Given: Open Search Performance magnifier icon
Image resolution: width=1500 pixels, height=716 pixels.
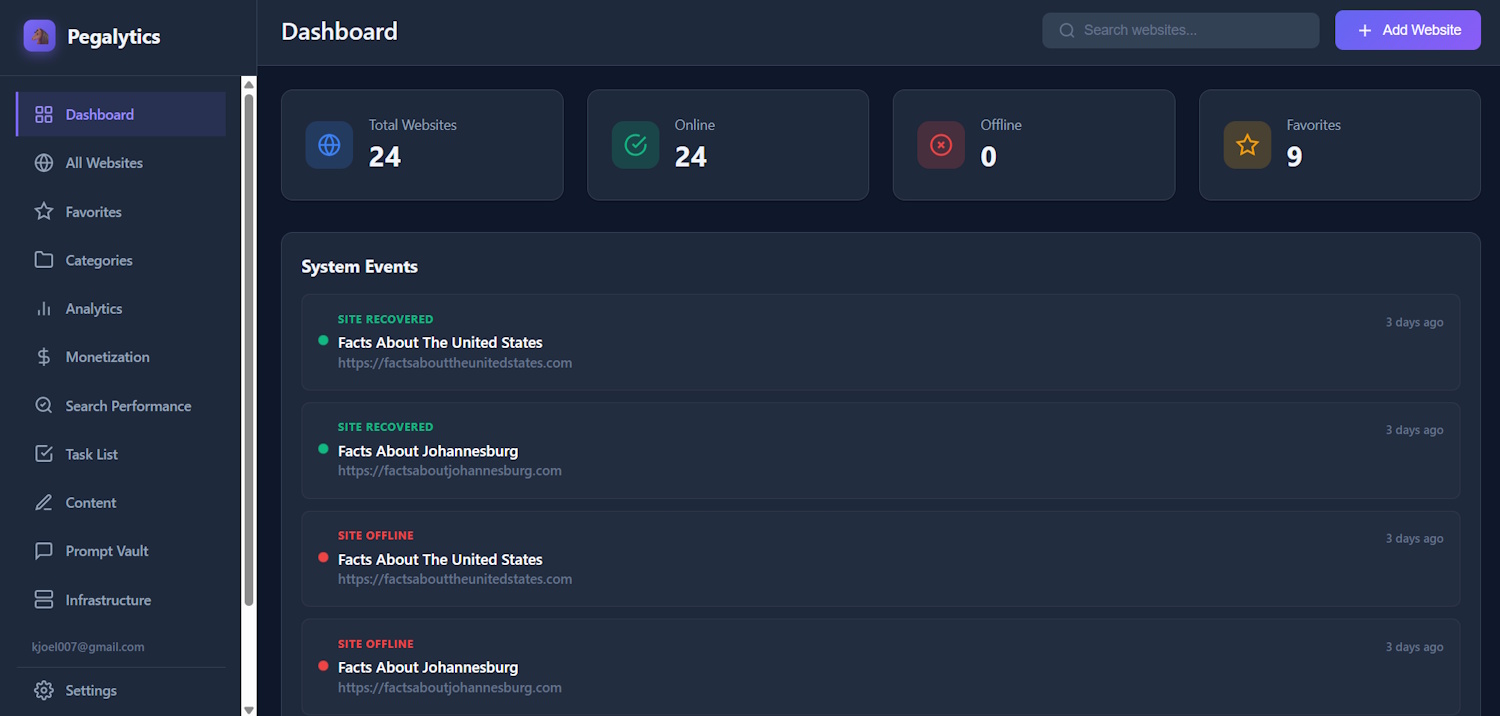Looking at the screenshot, I should (x=44, y=405).
